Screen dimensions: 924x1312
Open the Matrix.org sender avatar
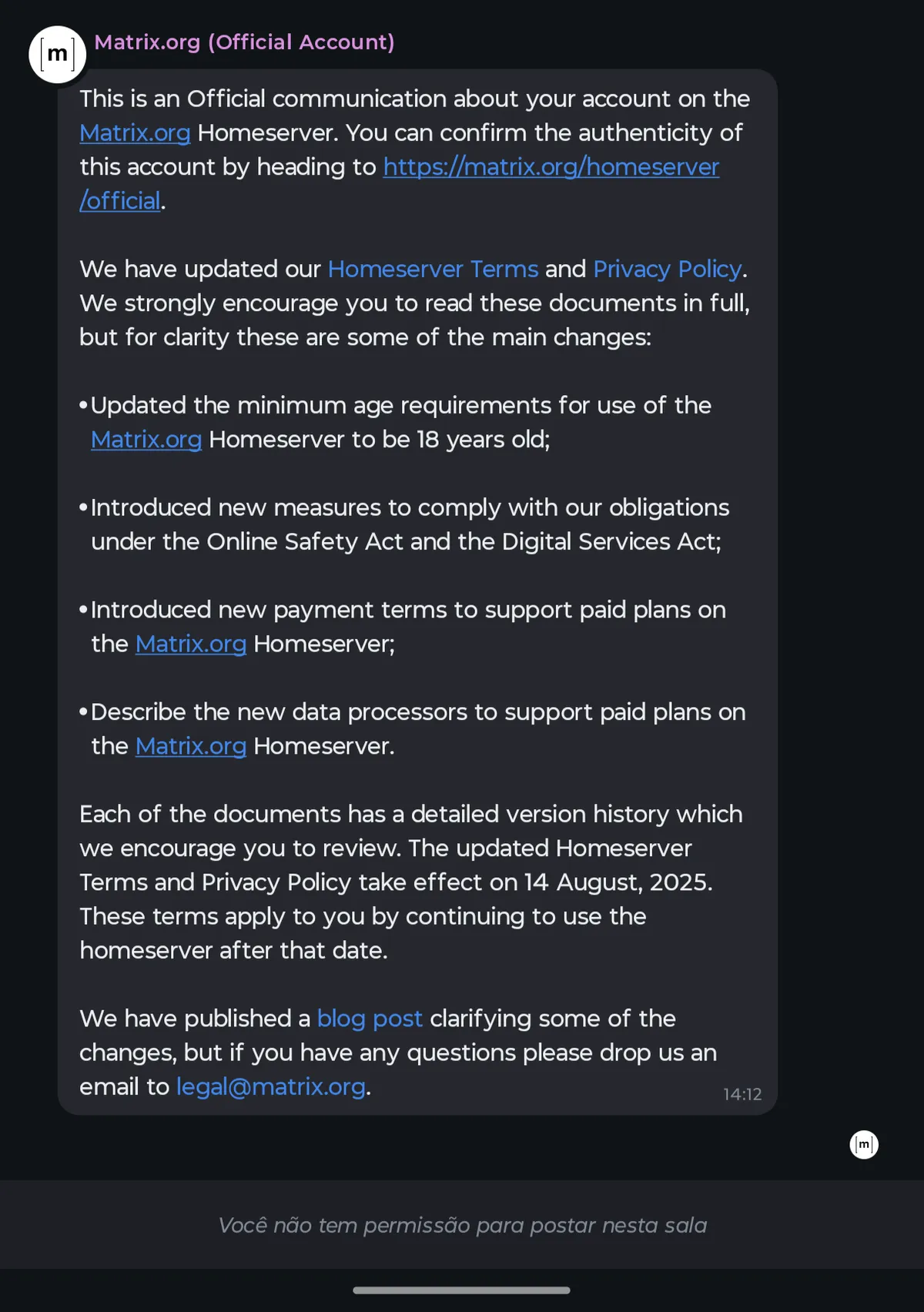pyautogui.click(x=57, y=55)
